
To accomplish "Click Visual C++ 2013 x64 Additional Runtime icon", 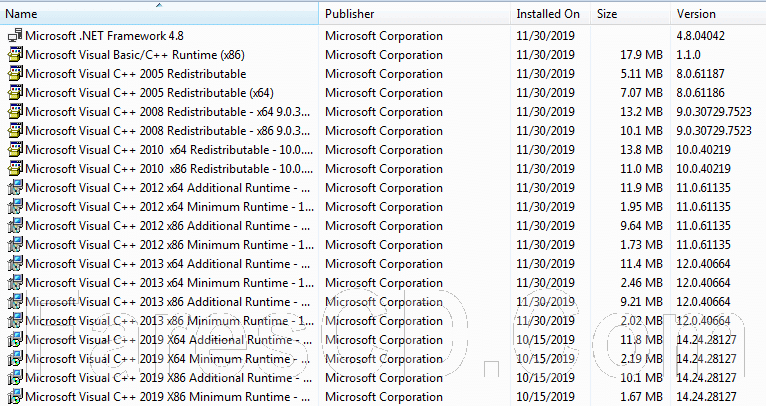I will [x=15, y=264].
